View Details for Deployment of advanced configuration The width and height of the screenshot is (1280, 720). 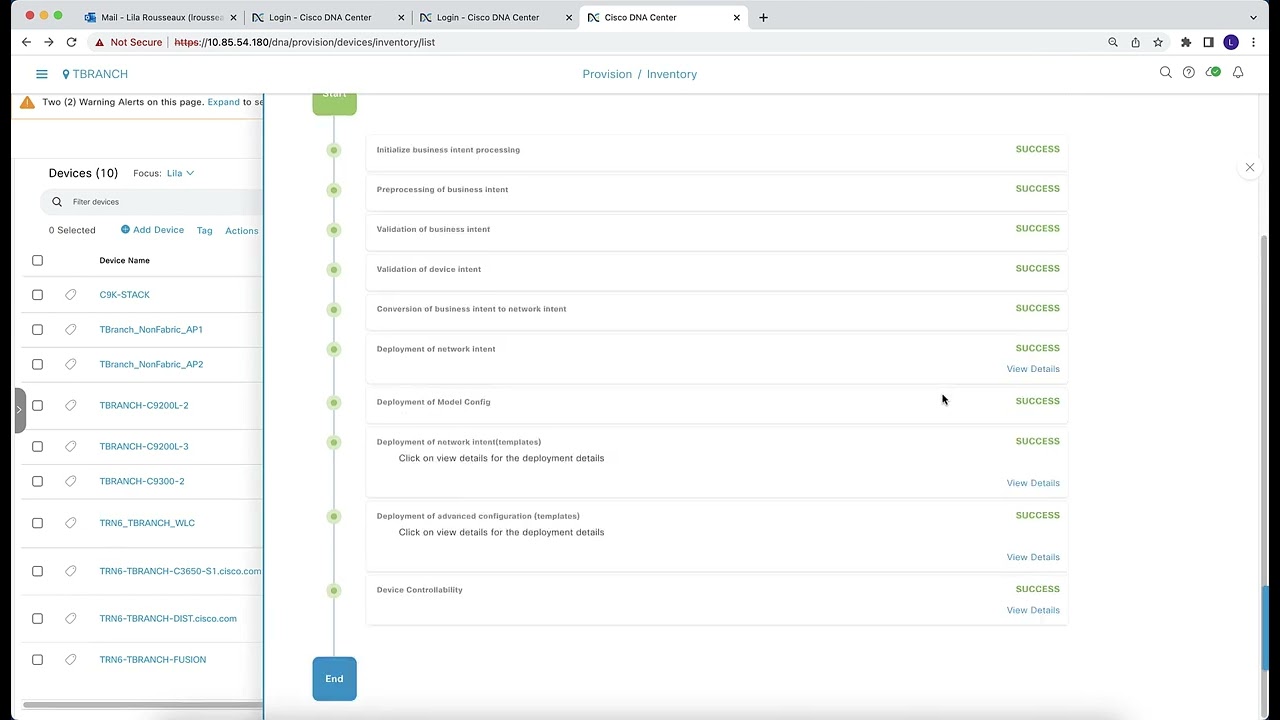(1033, 557)
